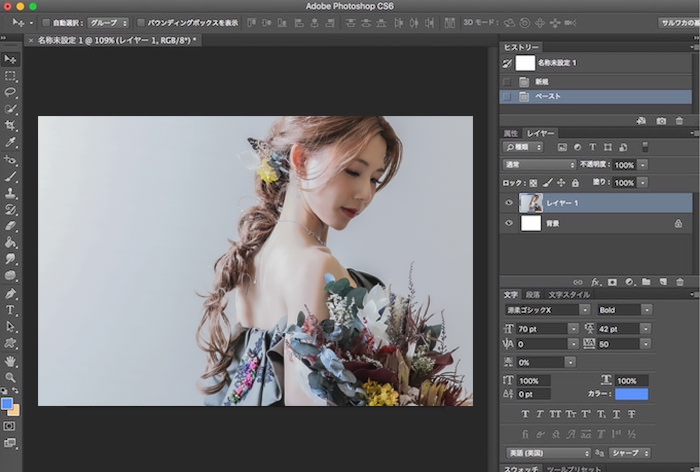Enable the Auto-Select checkbox
Image resolution: width=700 pixels, height=472 pixels.
pos(46,22)
